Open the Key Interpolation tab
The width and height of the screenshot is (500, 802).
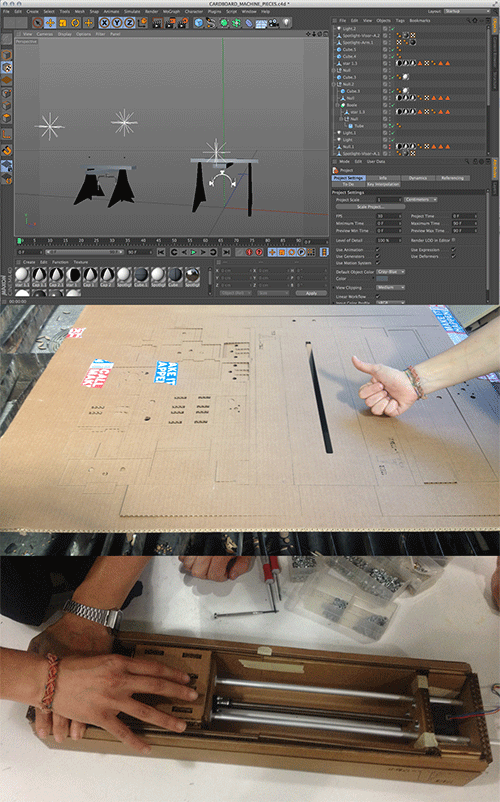(383, 184)
